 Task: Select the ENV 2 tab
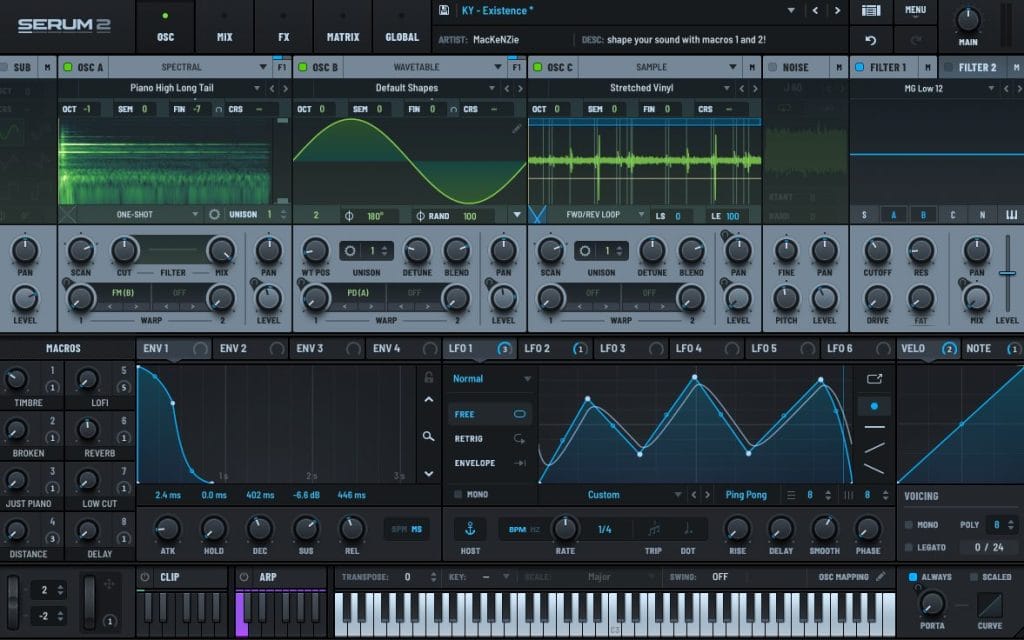click(x=233, y=348)
